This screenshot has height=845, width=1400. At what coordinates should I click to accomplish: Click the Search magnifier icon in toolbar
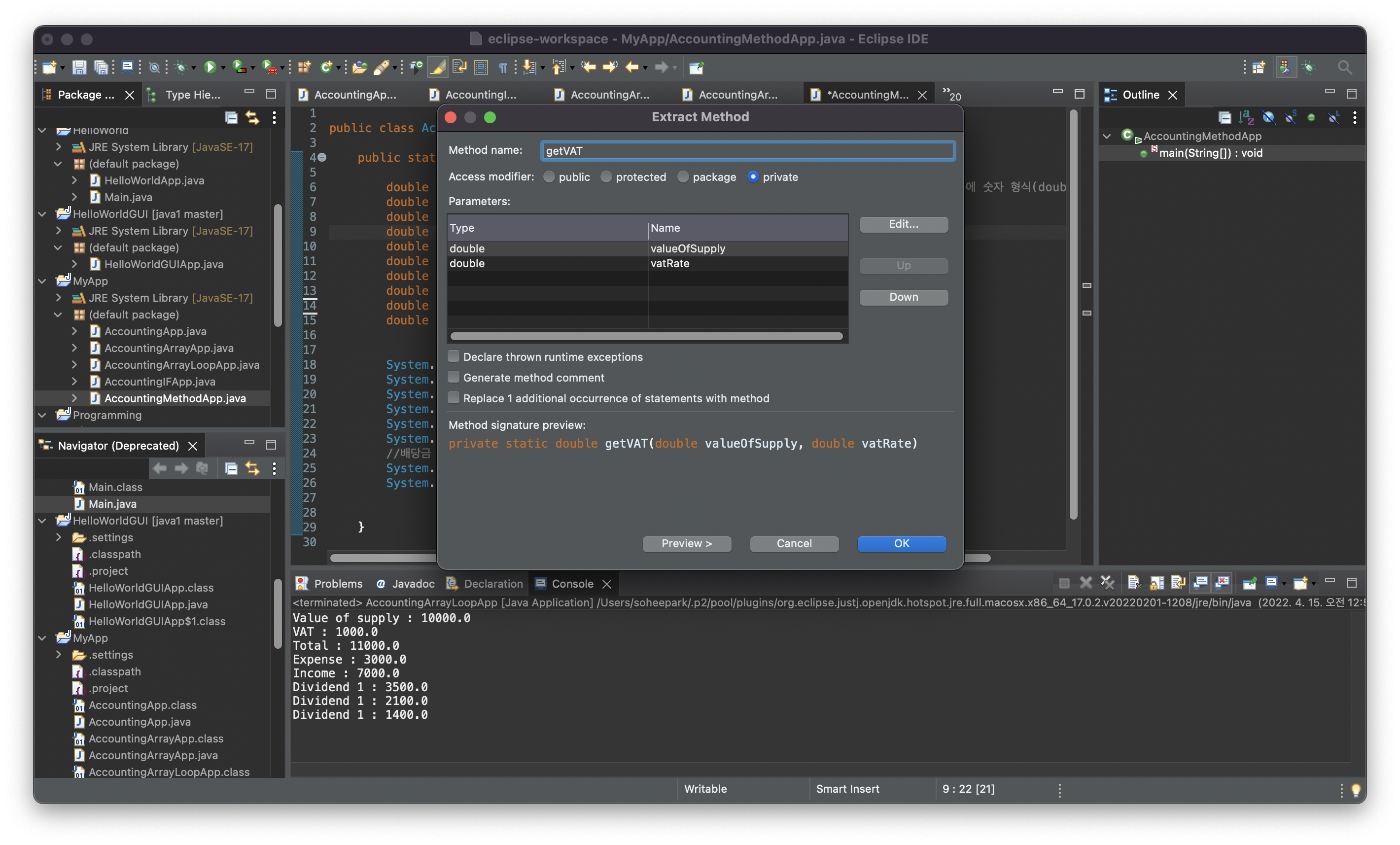pyautogui.click(x=1344, y=68)
